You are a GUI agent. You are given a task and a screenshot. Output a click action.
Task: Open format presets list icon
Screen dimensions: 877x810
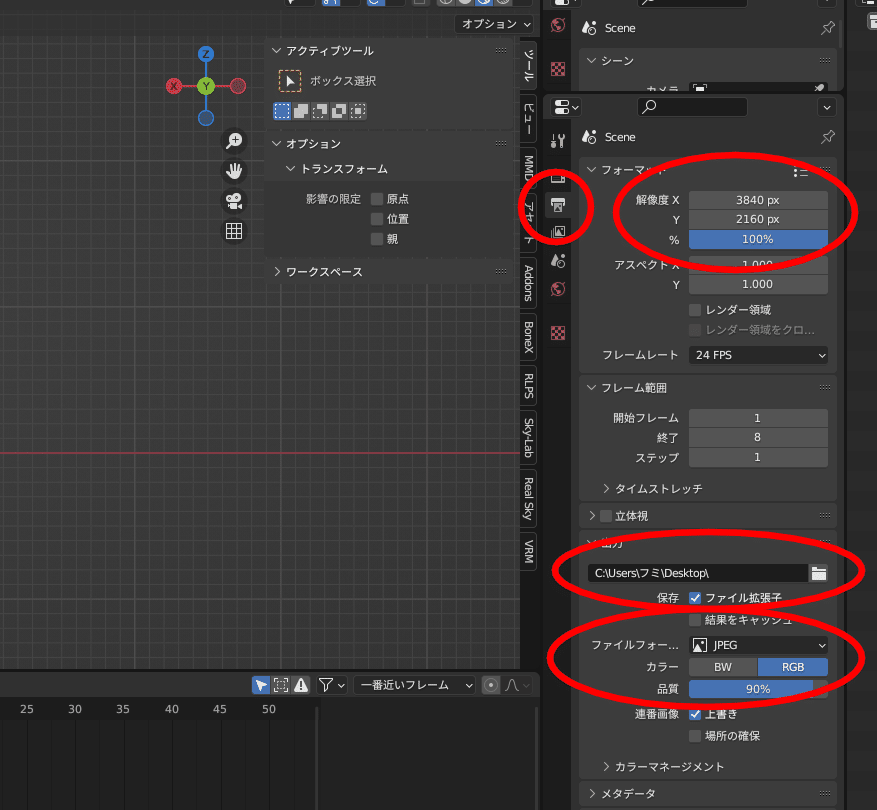[x=800, y=172]
